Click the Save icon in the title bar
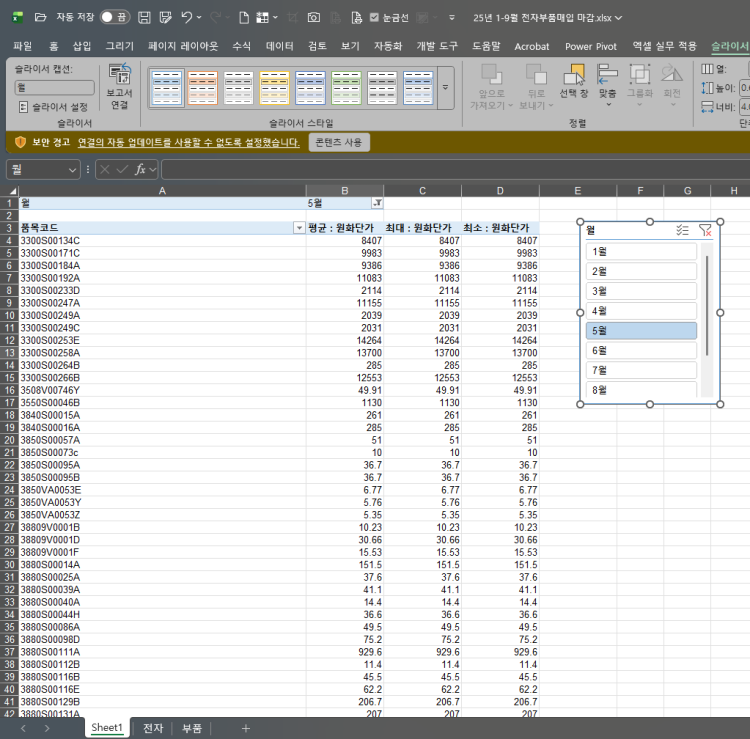The image size is (750, 739). [x=145, y=17]
